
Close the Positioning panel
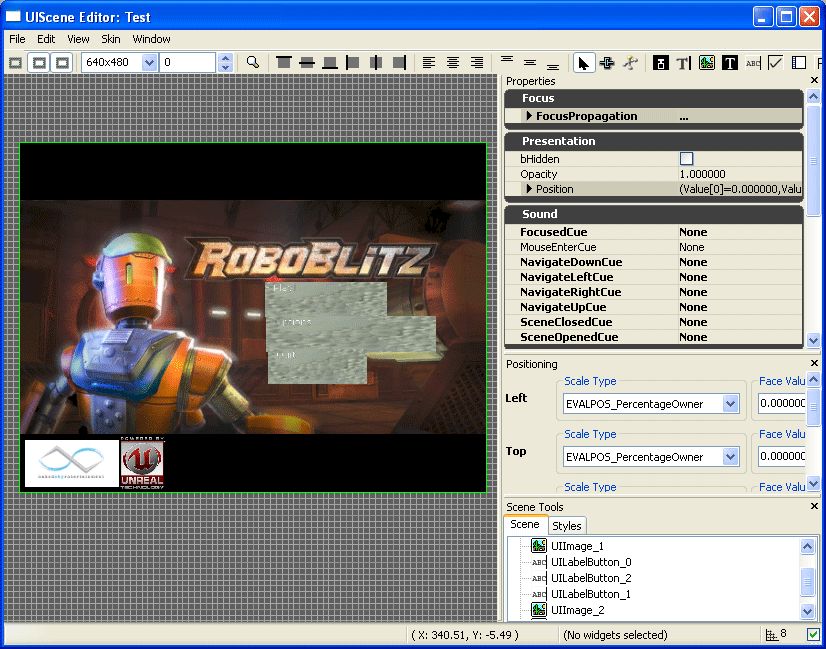click(x=814, y=362)
